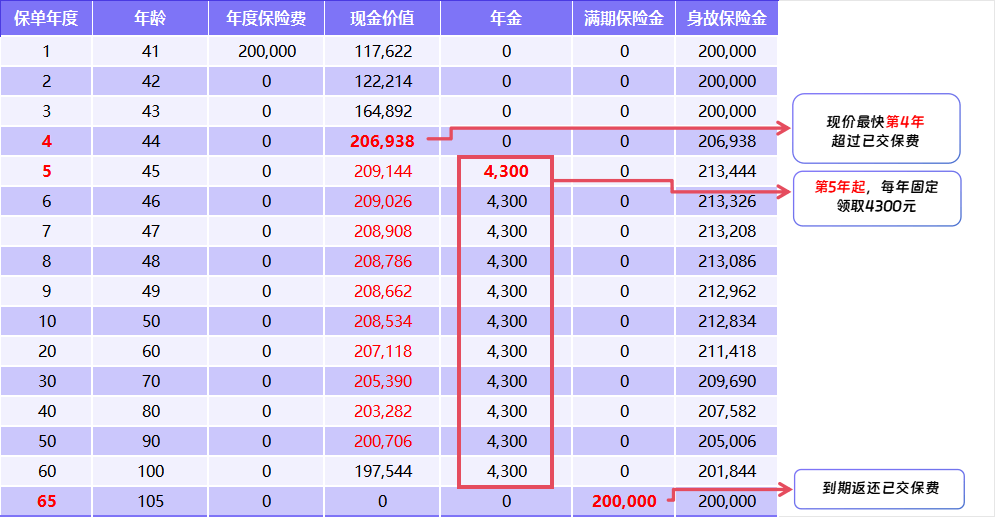Select the 满期保险金 header cell
Viewport: 995px width, 517px height.
(x=624, y=18)
